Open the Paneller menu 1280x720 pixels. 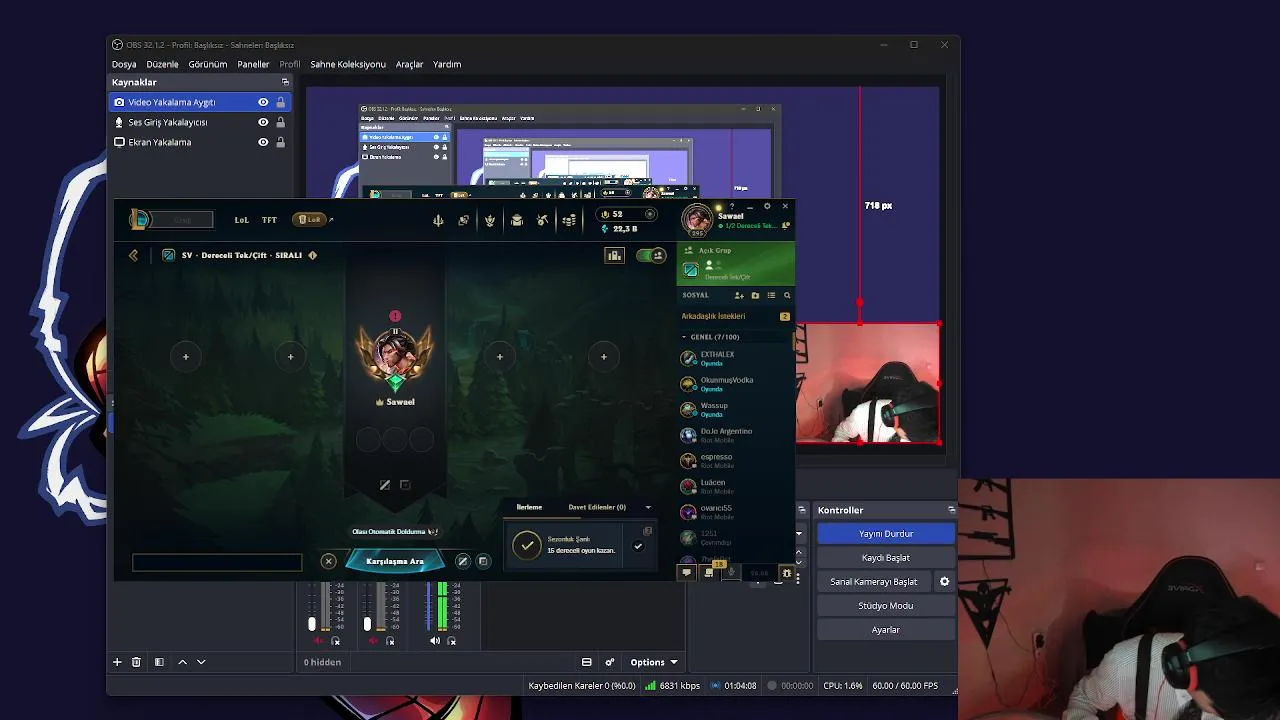pyautogui.click(x=253, y=64)
